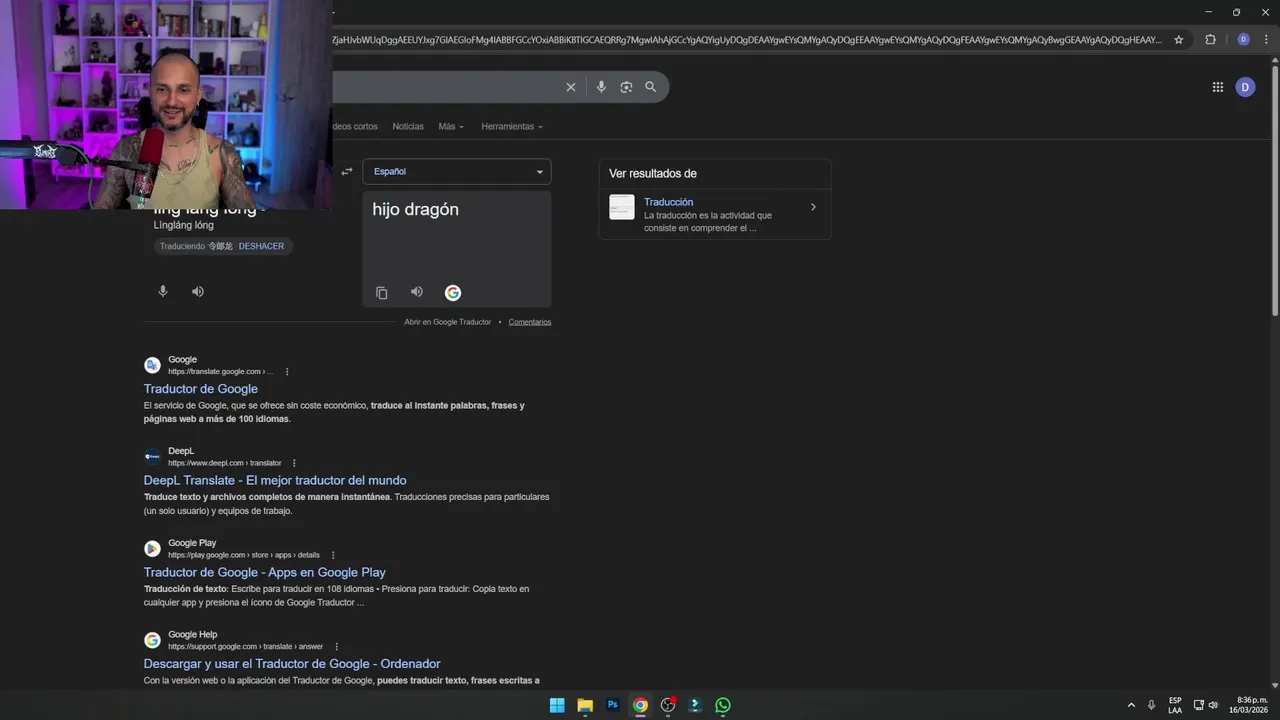The image size is (1280, 720).
Task: Use microphone input under source text
Action: (x=163, y=291)
